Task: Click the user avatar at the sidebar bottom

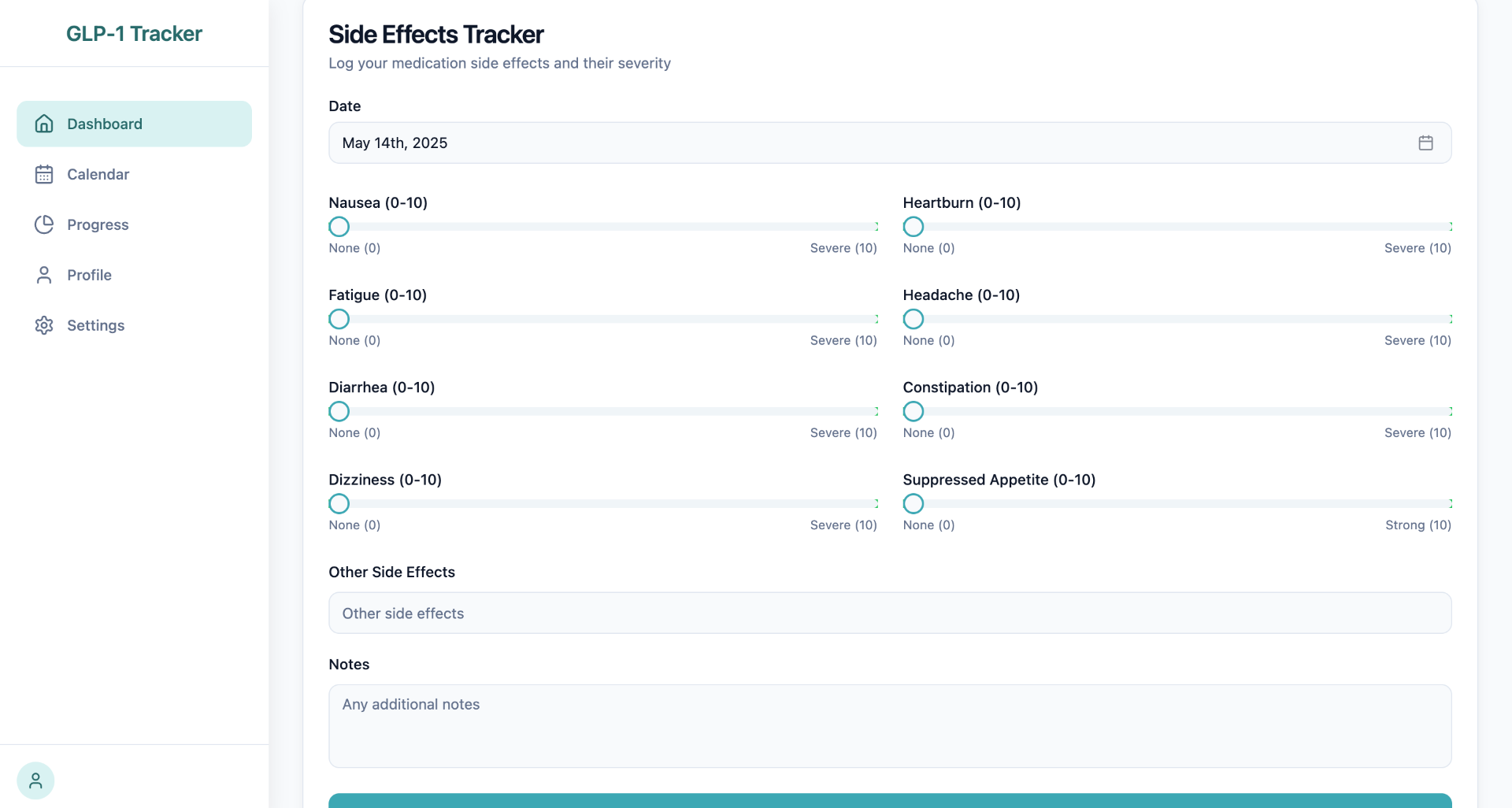Action: [35, 780]
